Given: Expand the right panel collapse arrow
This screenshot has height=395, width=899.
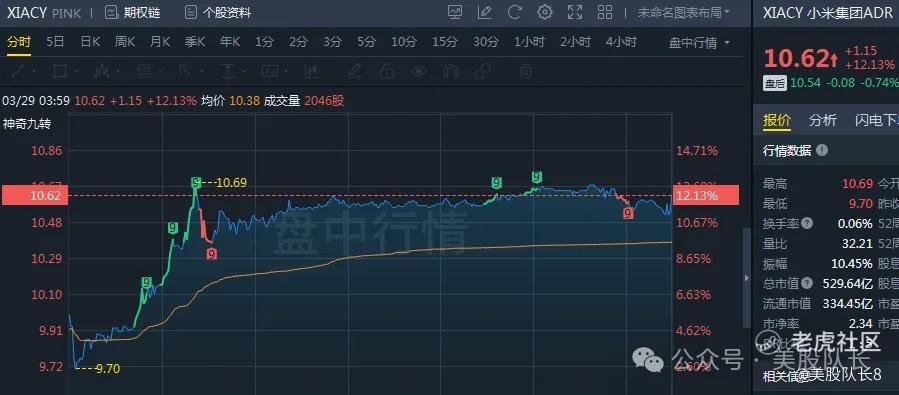Looking at the screenshot, I should pos(746,278).
